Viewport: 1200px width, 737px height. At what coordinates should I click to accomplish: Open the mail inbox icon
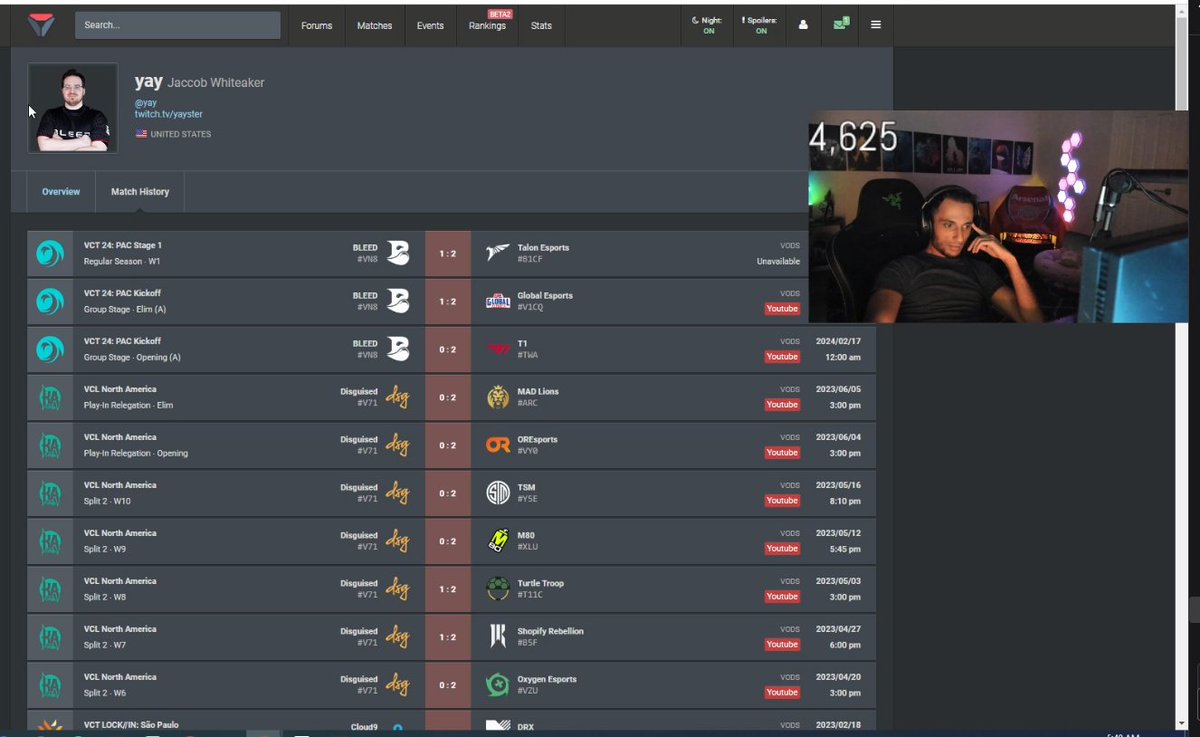pos(841,24)
